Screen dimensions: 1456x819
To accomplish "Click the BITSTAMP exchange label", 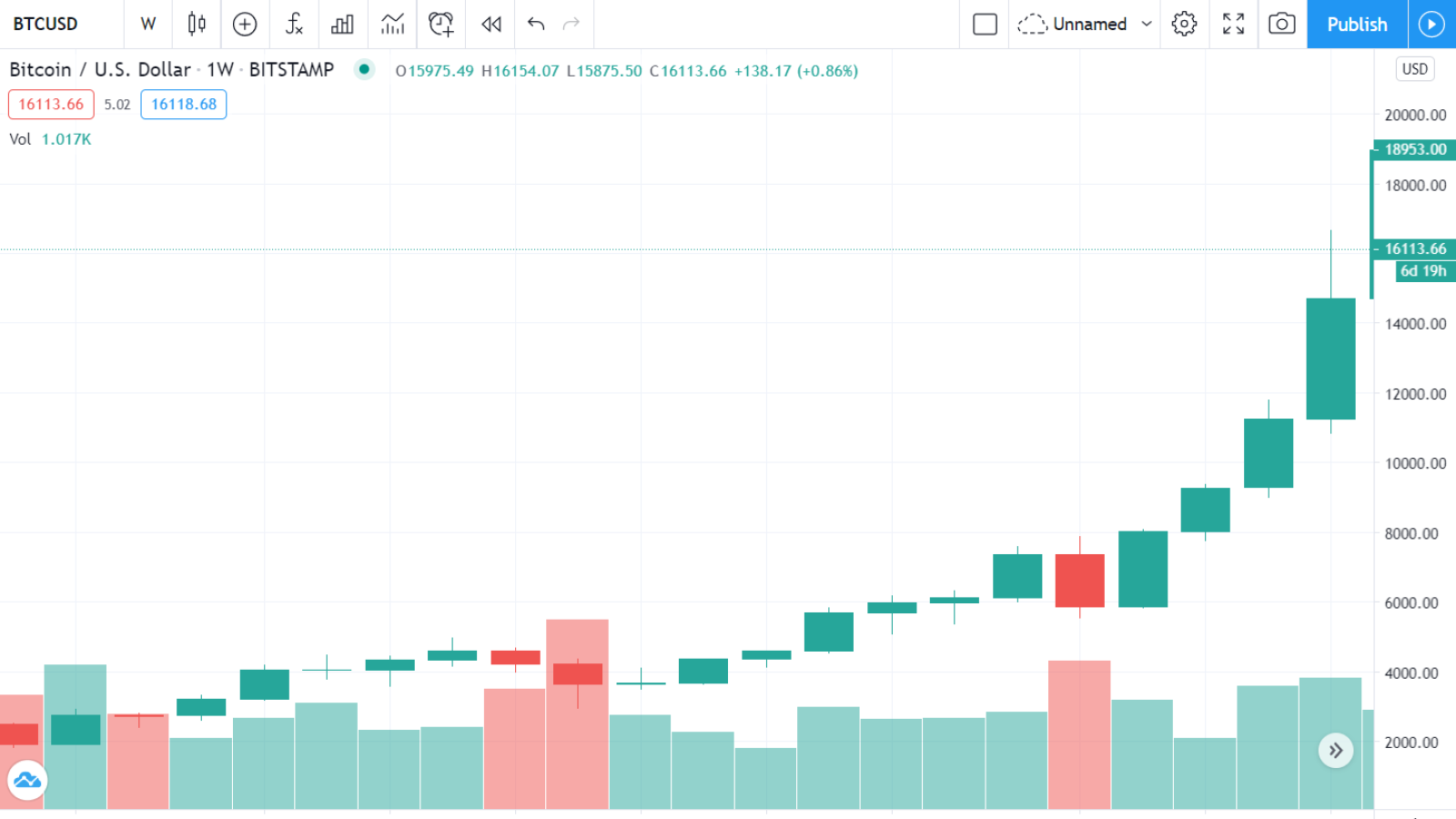I will click(291, 70).
